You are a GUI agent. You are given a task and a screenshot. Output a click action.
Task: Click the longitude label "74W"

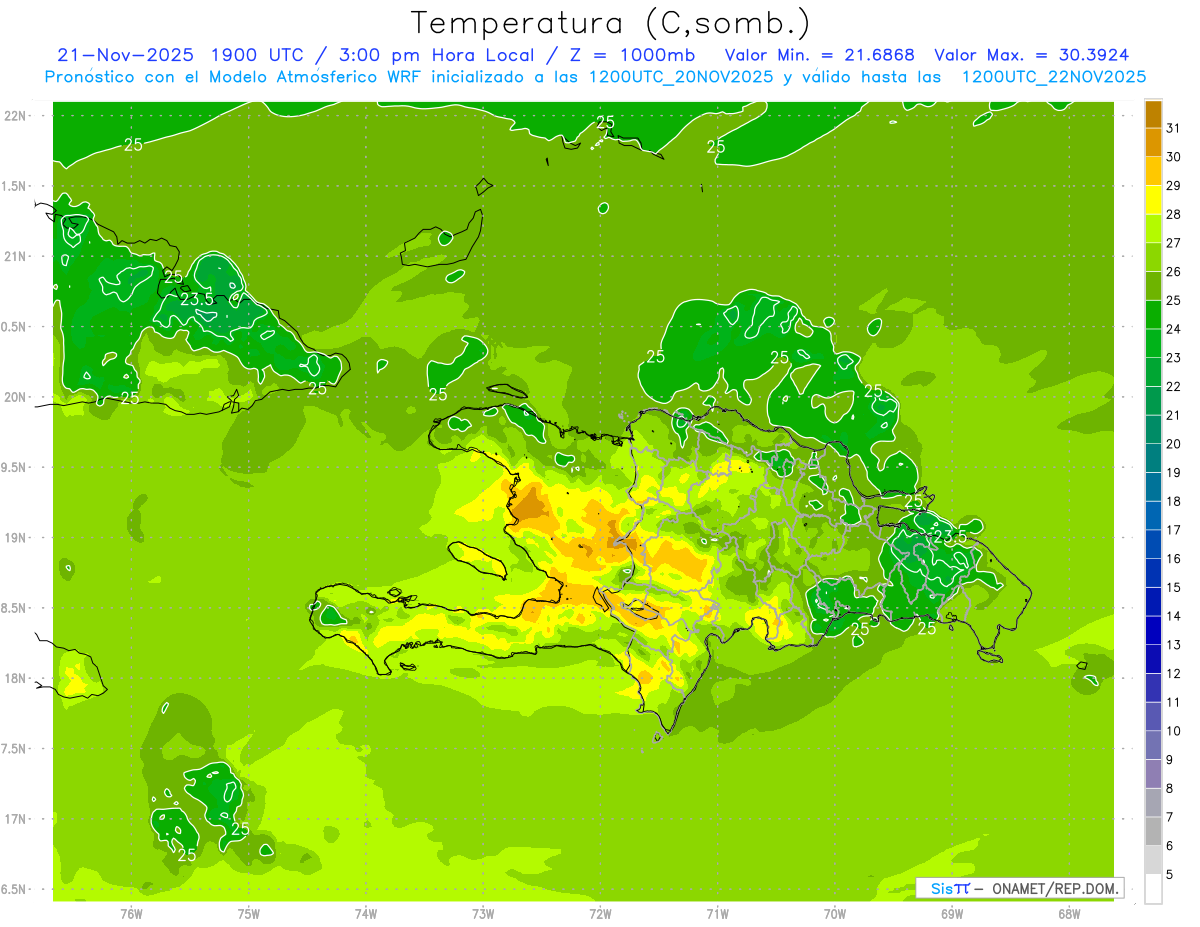click(366, 914)
